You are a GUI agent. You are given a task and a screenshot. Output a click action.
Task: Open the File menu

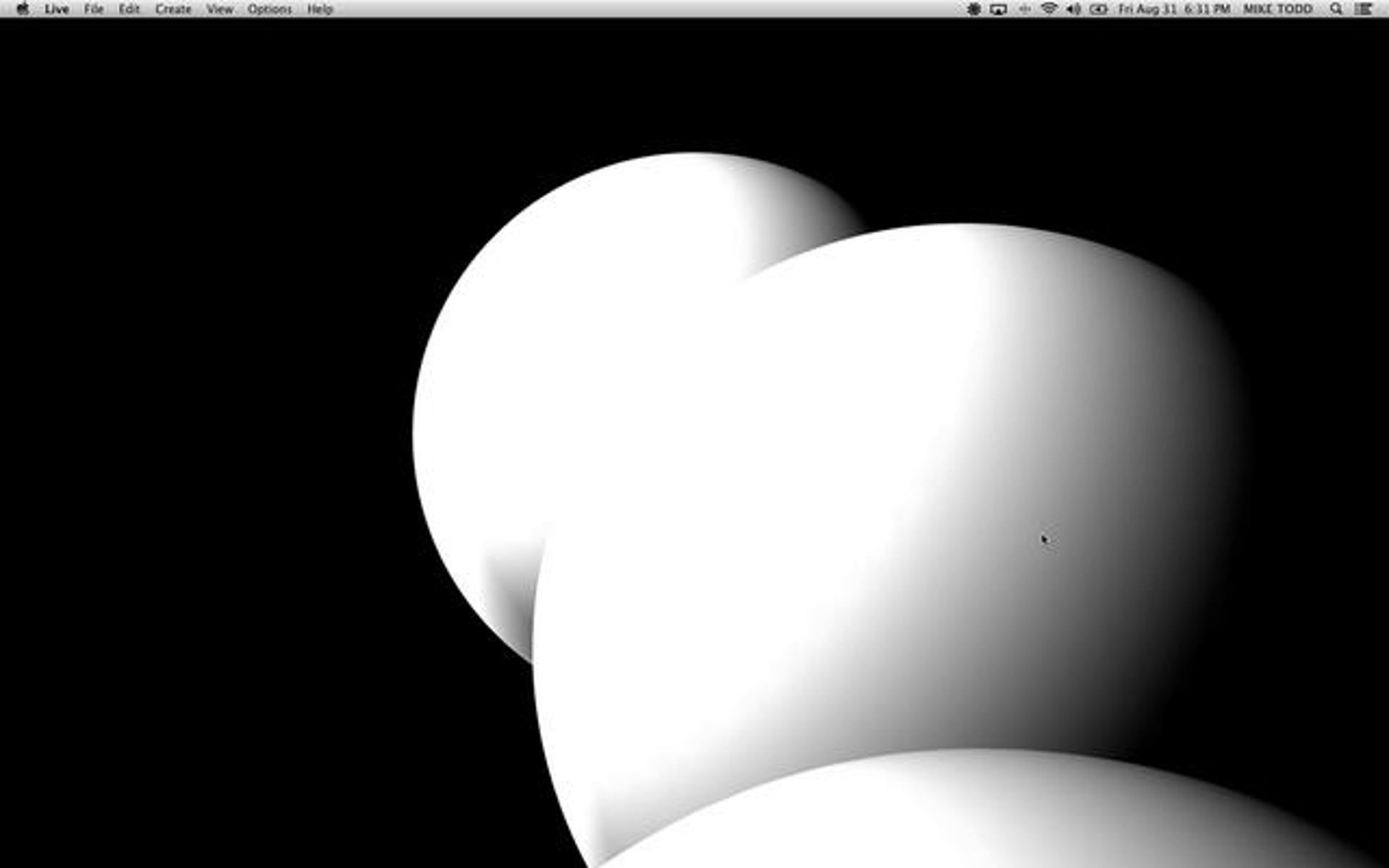93,9
